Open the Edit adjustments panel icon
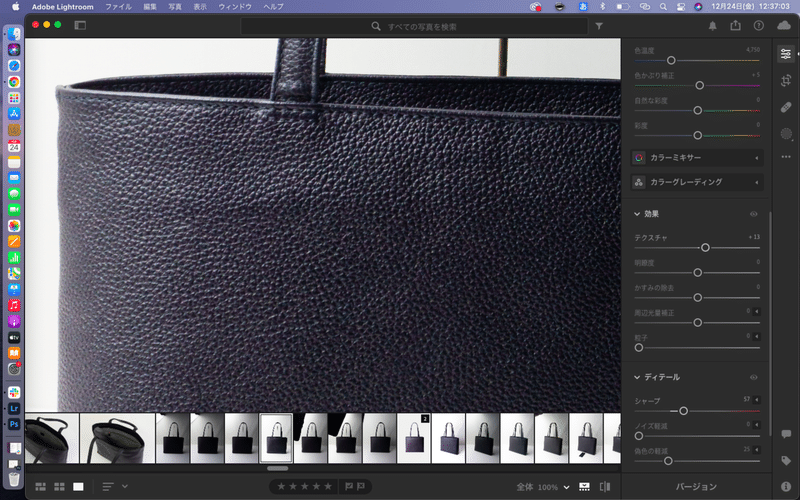The image size is (800, 500). point(786,54)
